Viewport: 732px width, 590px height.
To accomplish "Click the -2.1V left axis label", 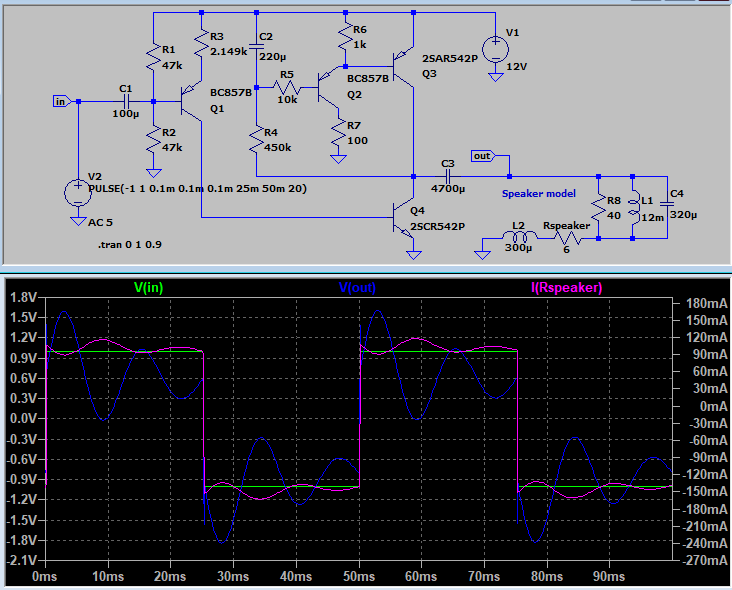I will tap(21, 561).
